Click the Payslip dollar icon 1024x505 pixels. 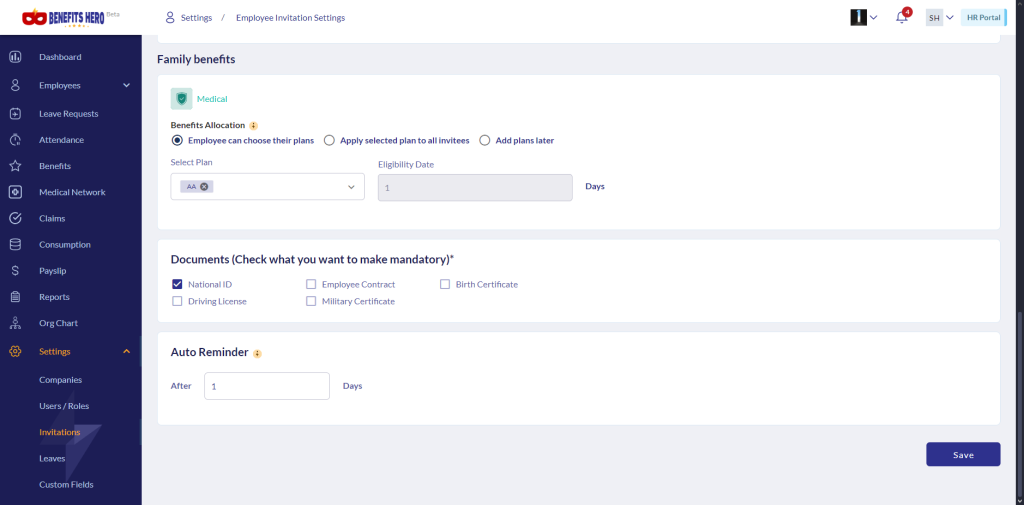[15, 270]
